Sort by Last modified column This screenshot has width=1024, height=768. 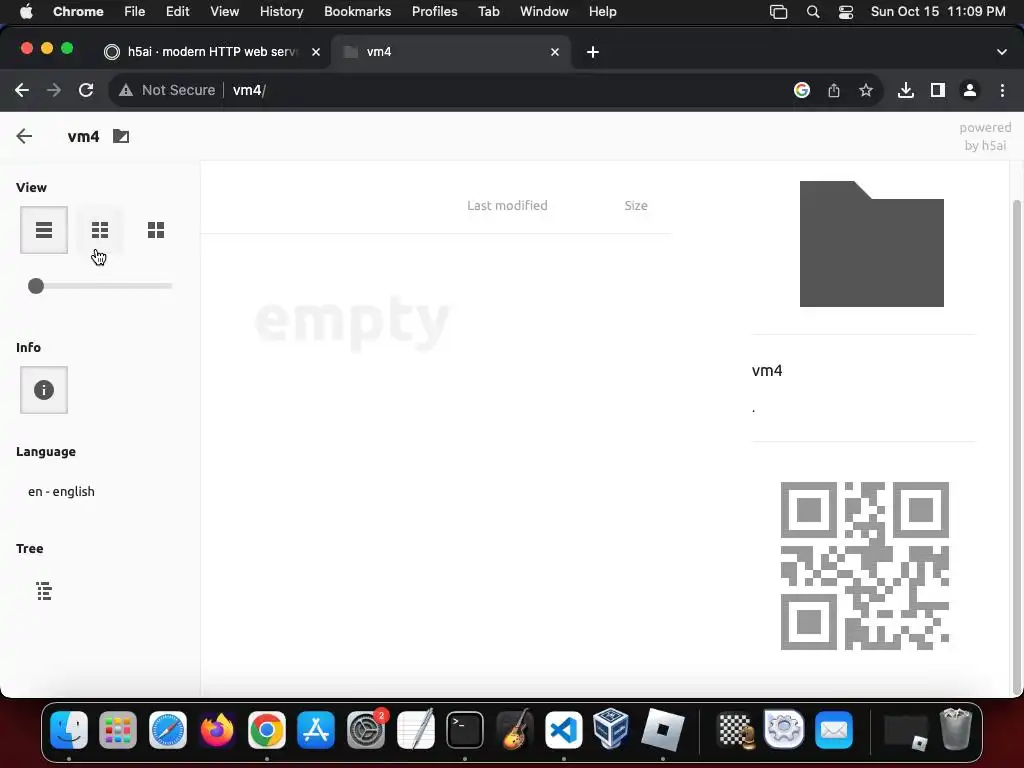[507, 205]
